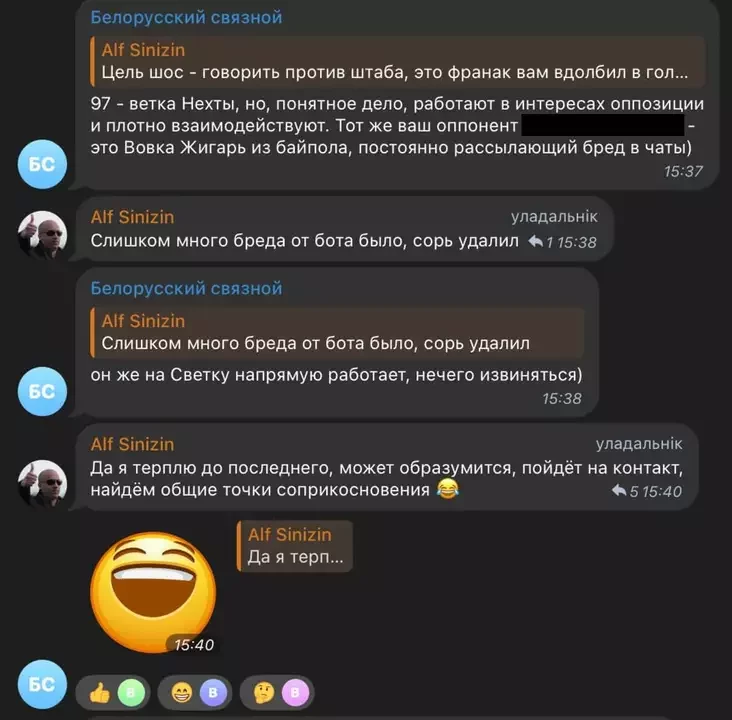
Task: Open the large laughing emoji sticker
Action: click(x=153, y=592)
